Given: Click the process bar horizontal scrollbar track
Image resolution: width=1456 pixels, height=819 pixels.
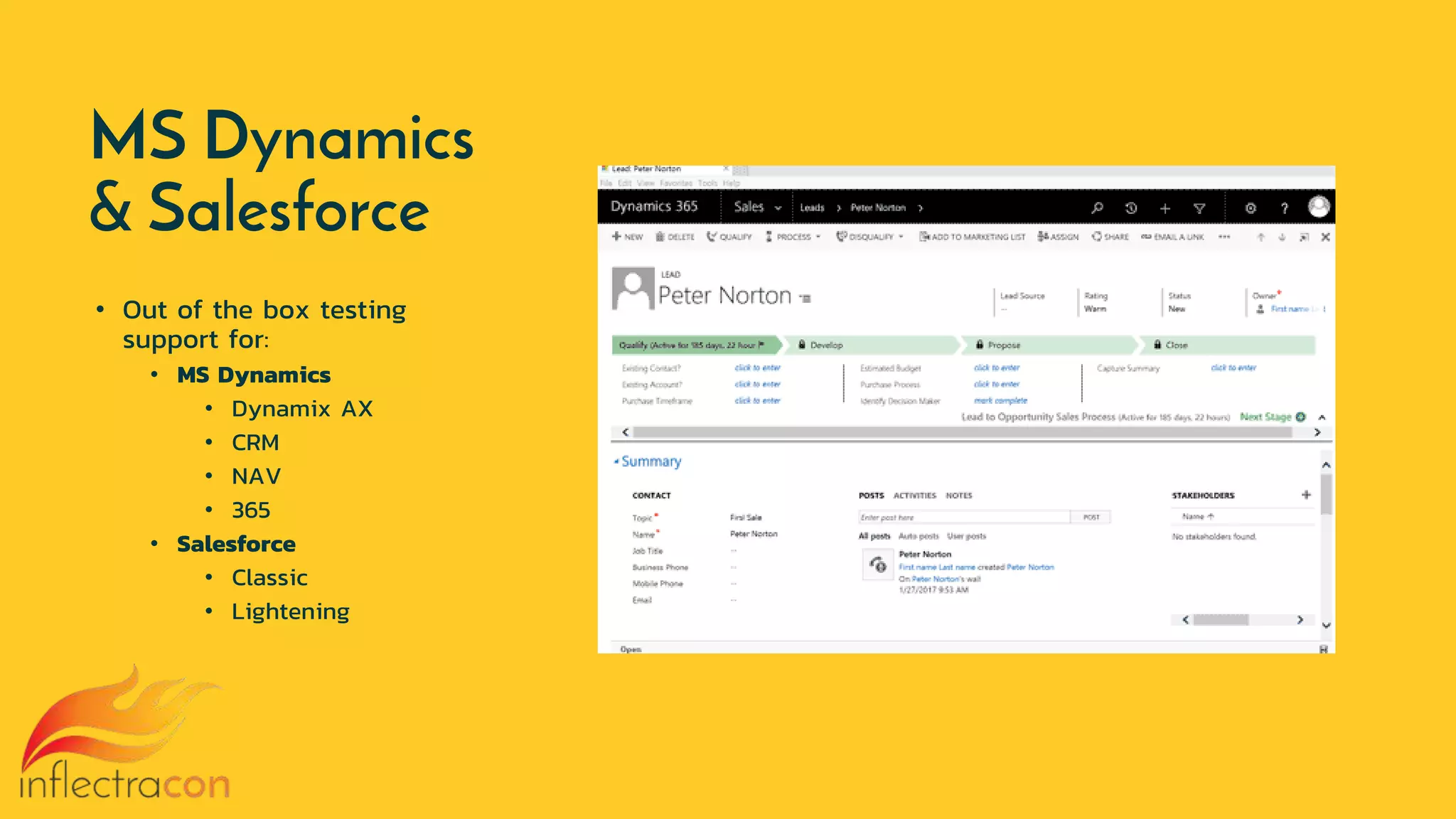Looking at the screenshot, I should tap(963, 432).
